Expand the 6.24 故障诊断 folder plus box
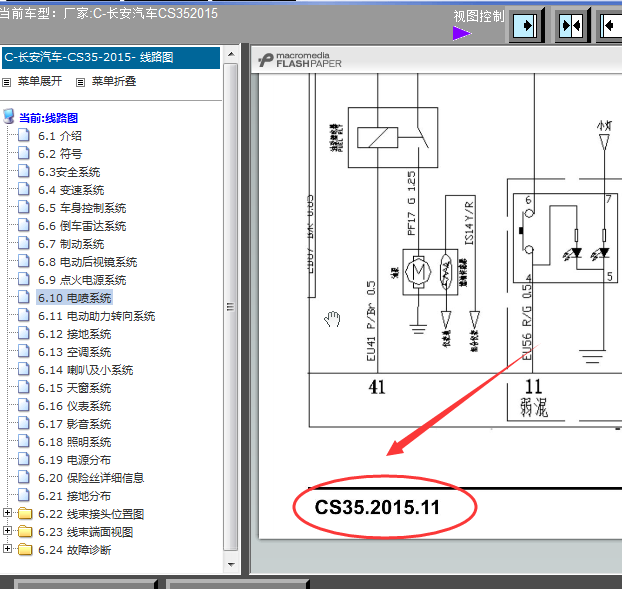This screenshot has width=622, height=589. 7,549
